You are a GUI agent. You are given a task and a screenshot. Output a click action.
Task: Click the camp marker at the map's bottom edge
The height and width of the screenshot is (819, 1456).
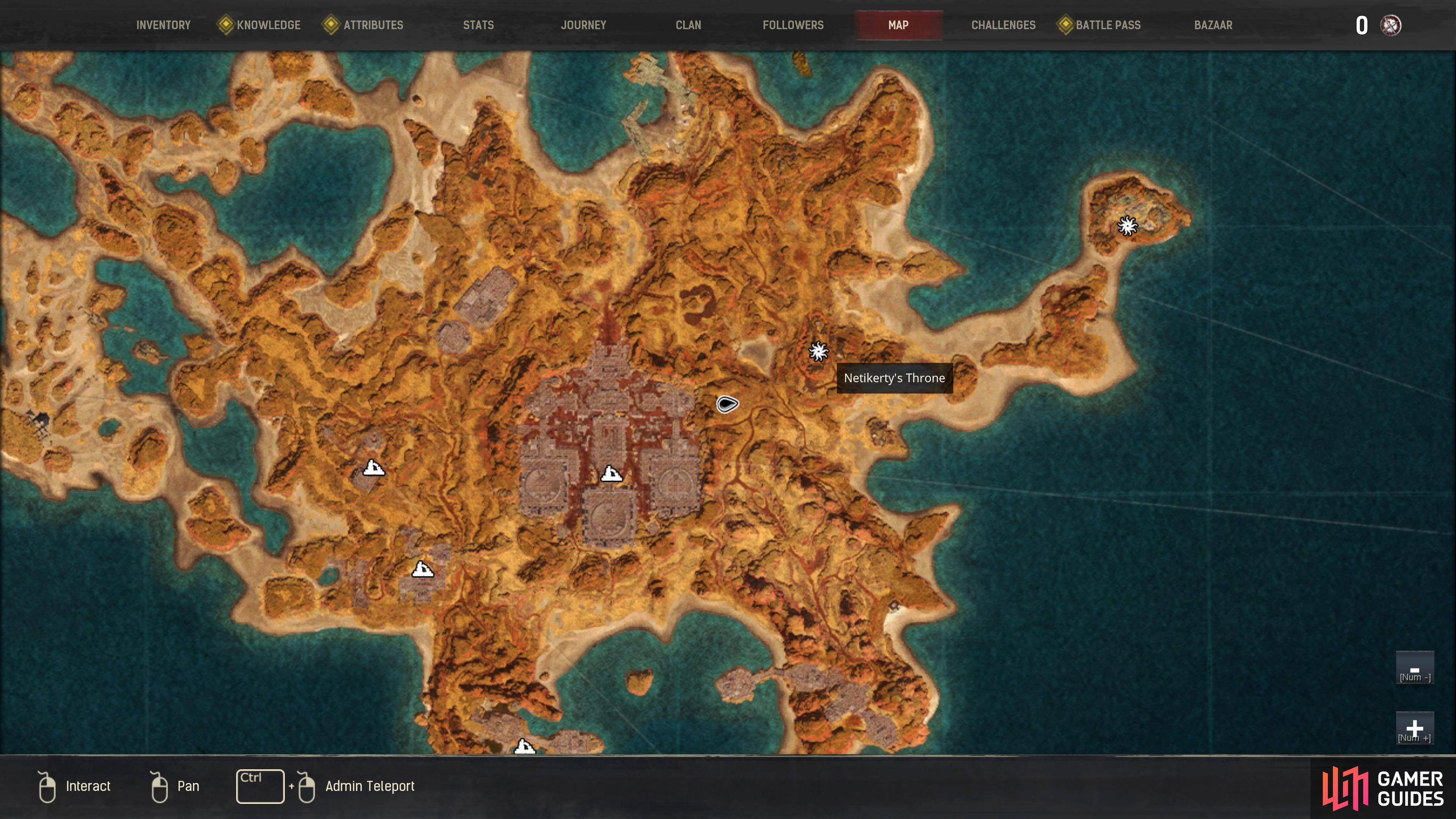(524, 747)
